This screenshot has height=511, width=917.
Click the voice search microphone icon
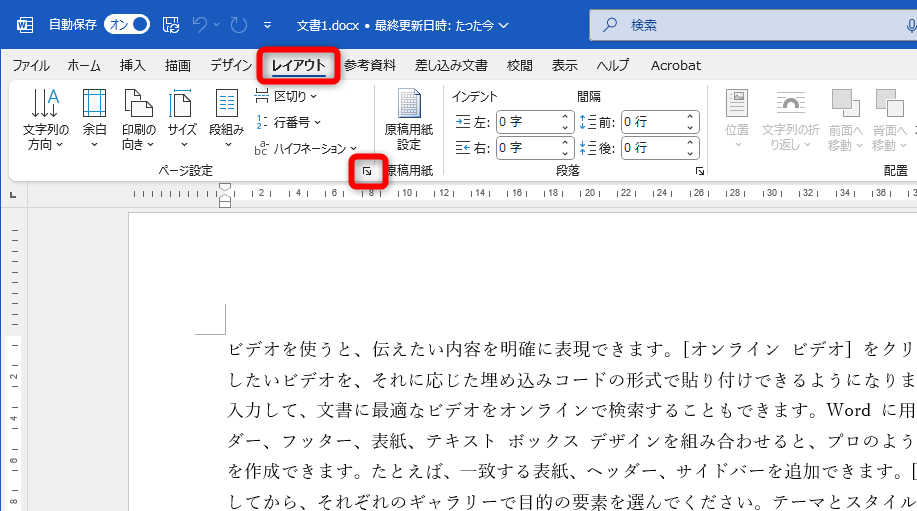[x=911, y=25]
